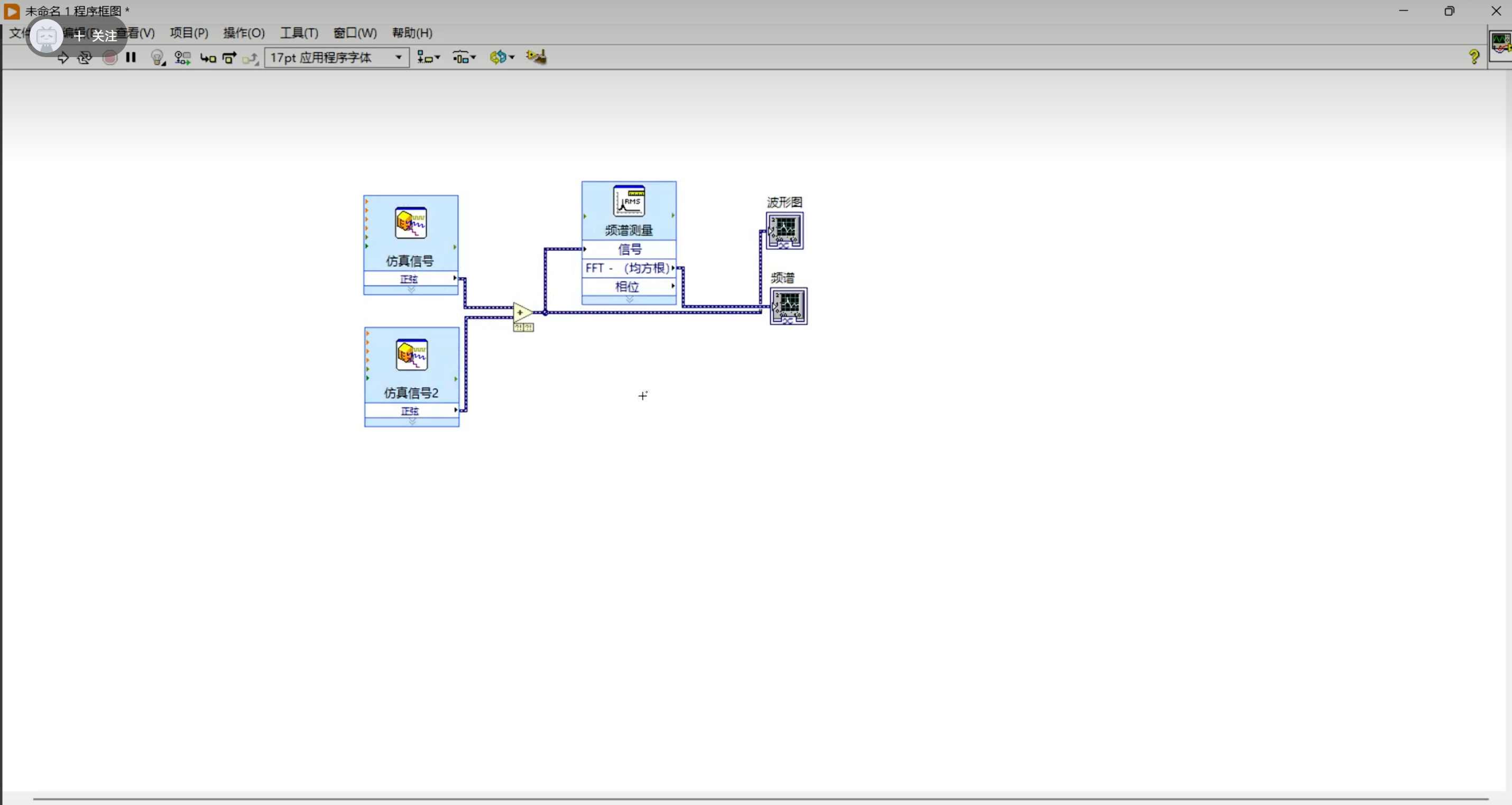Click the Step Out button

pyautogui.click(x=251, y=58)
